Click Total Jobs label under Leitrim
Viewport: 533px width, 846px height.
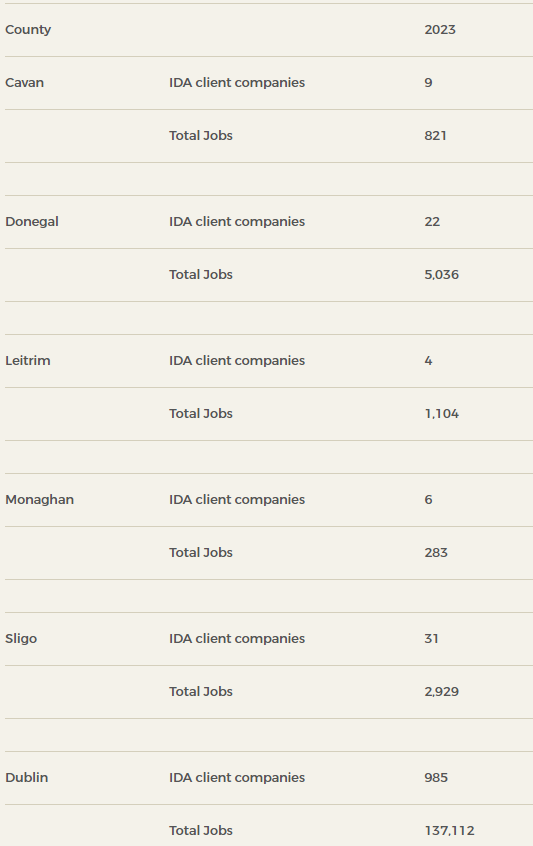[x=201, y=414]
